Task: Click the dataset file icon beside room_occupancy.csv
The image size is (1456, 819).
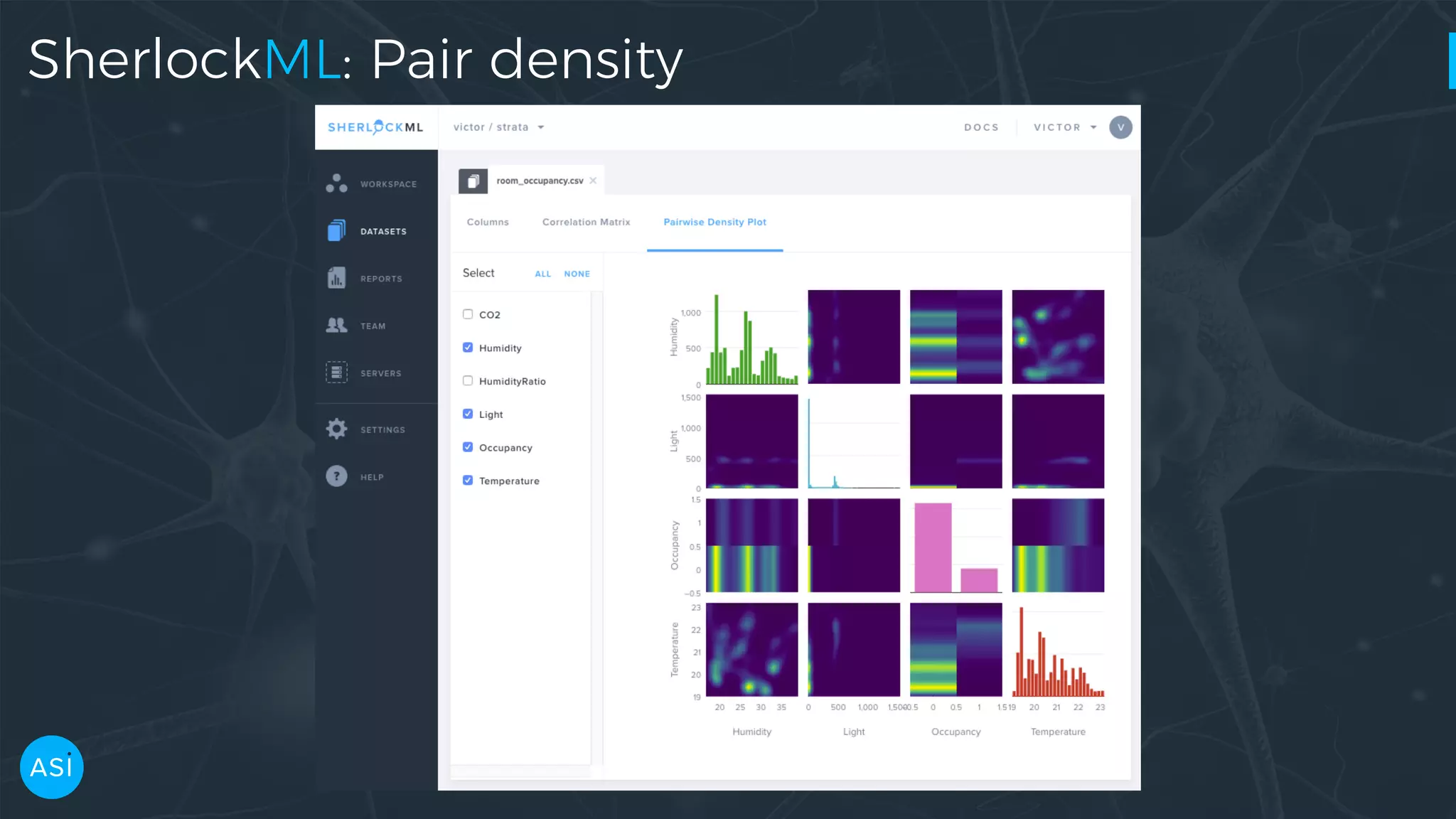Action: tap(473, 181)
